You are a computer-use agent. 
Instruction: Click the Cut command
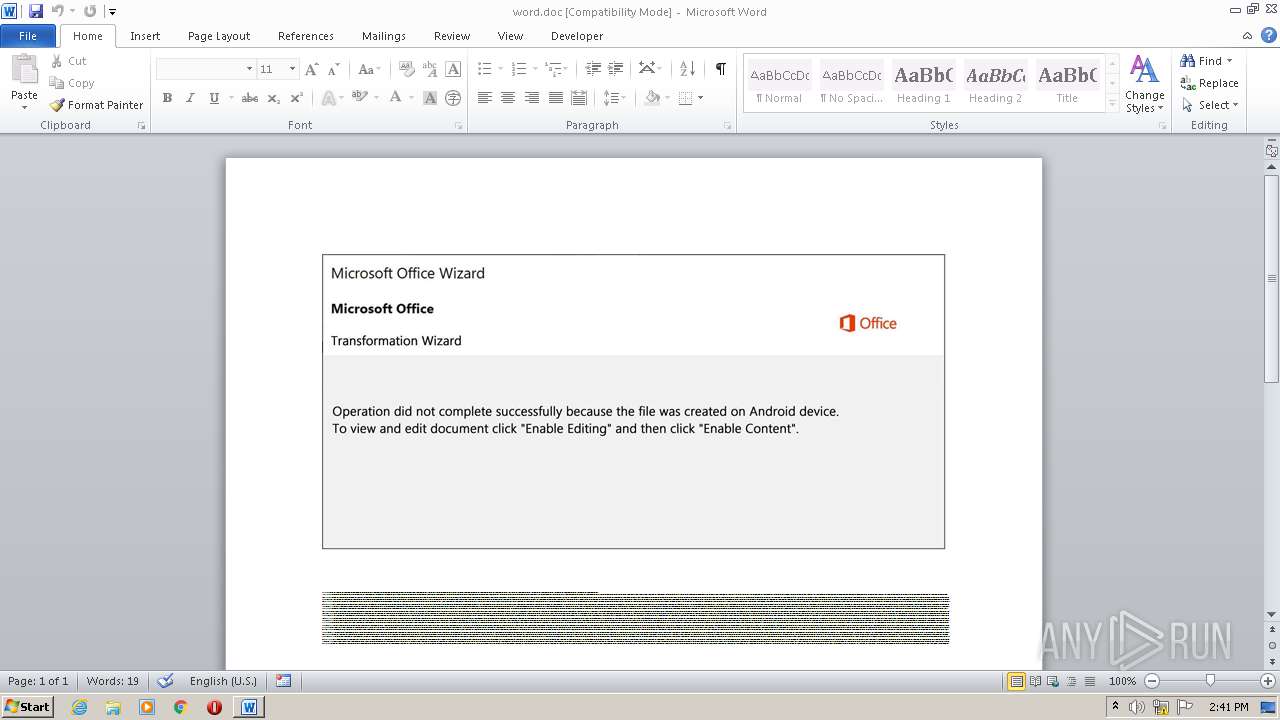[x=69, y=61]
